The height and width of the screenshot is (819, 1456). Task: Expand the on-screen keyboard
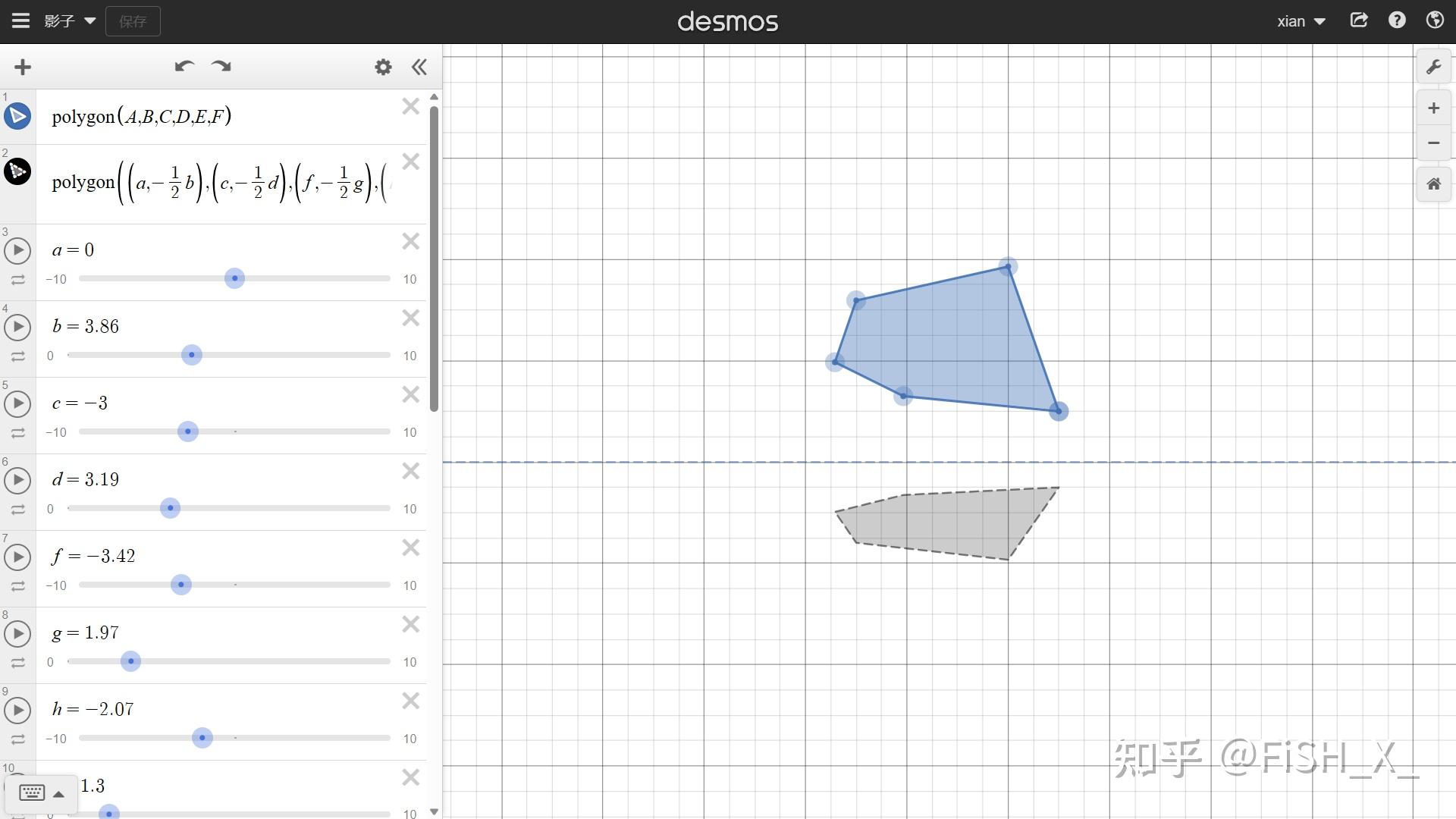coord(41,793)
